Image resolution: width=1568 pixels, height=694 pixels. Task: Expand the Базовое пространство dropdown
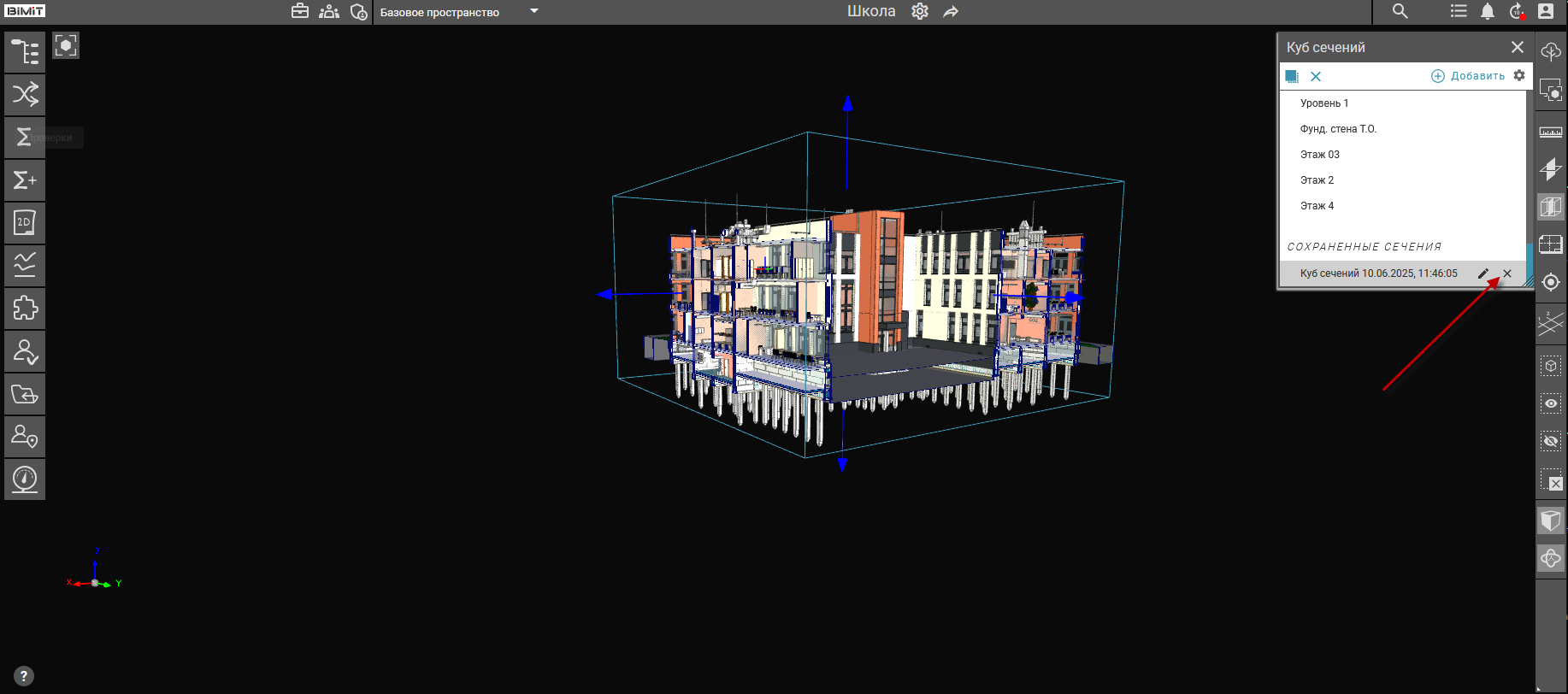pos(534,11)
